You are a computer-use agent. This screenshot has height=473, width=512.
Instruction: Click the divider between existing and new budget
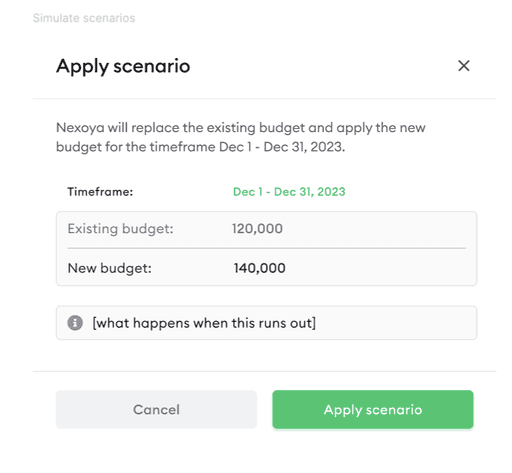coord(266,248)
